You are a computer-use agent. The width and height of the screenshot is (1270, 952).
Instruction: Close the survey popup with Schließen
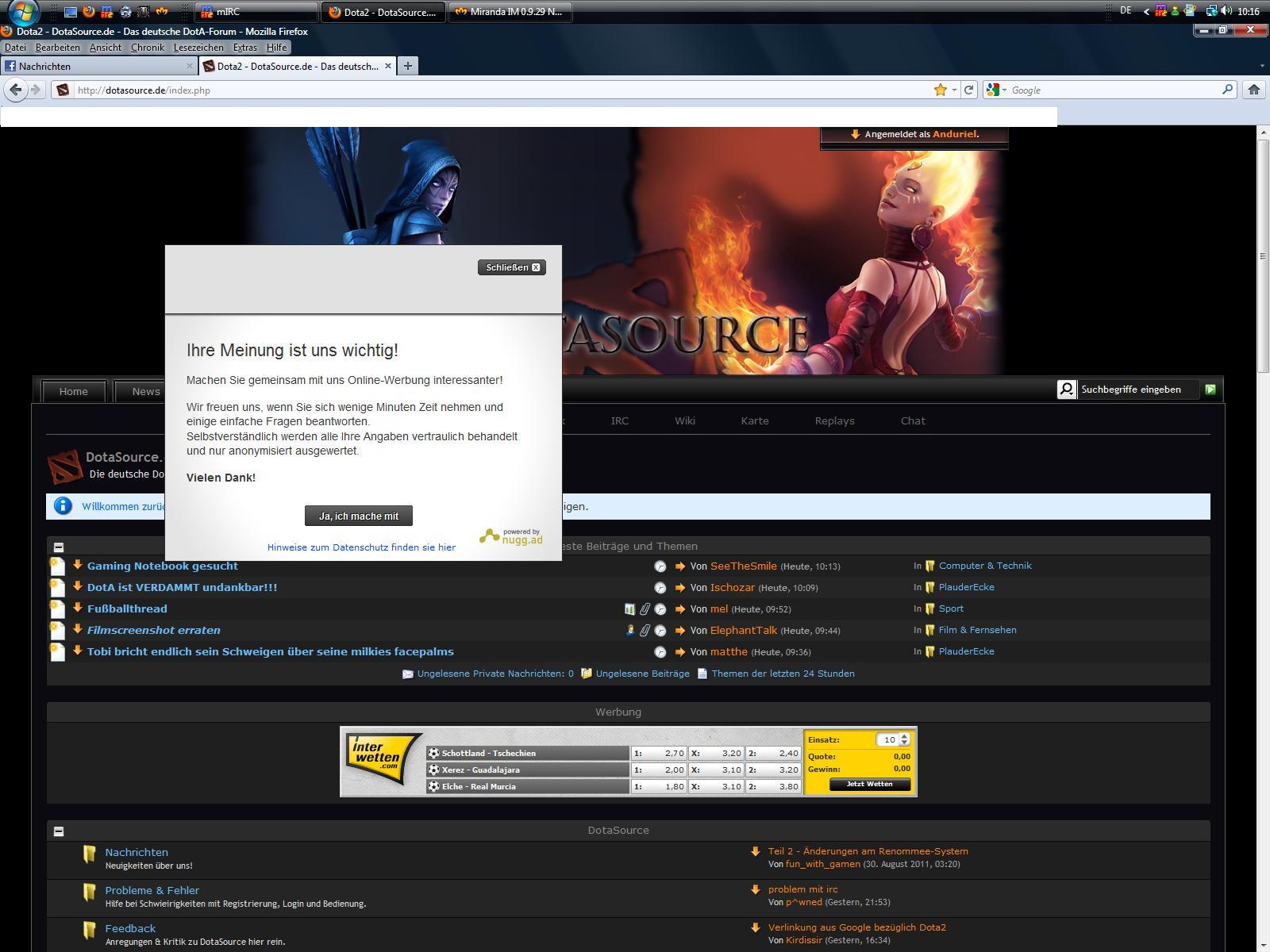pos(512,267)
